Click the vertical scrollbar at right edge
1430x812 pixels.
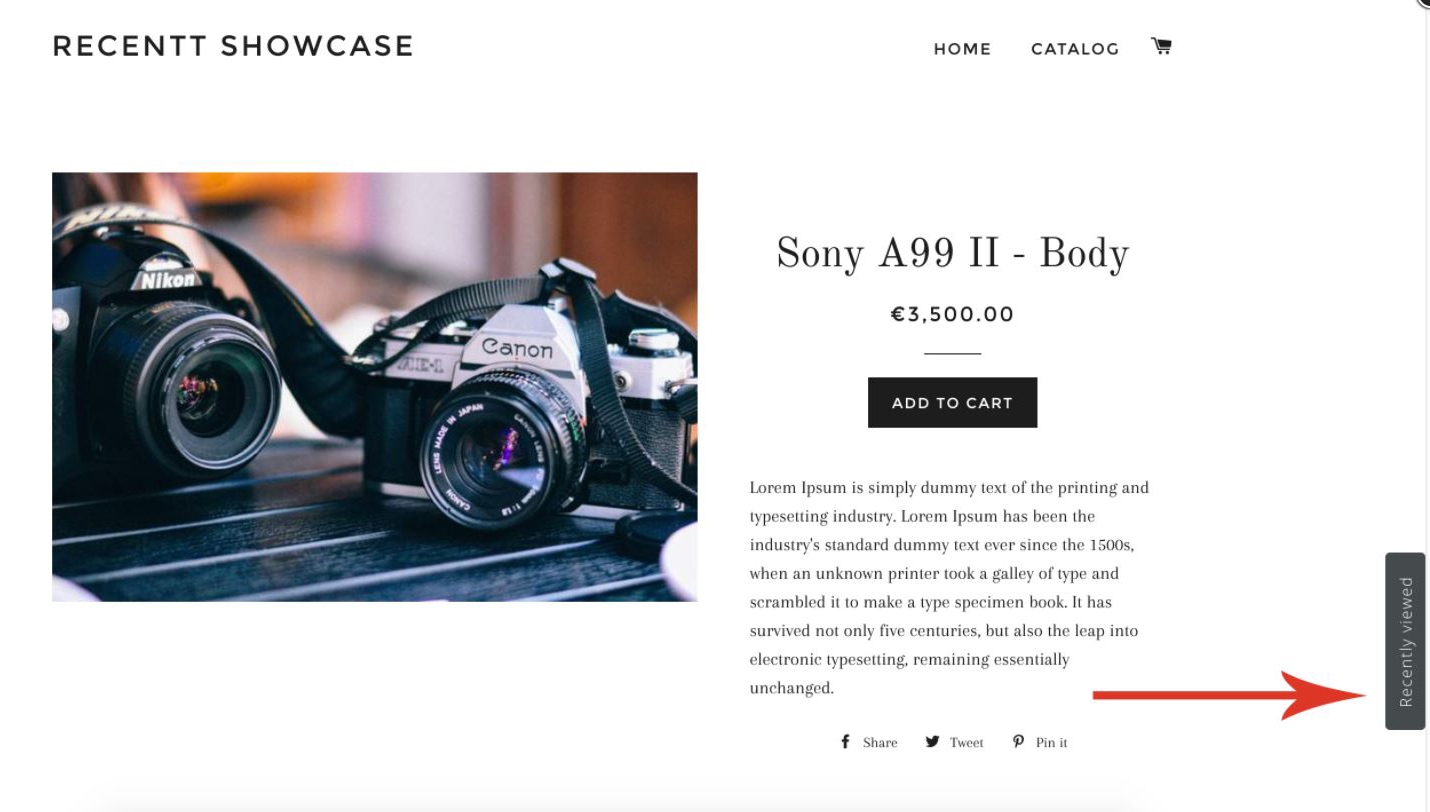point(1427,406)
